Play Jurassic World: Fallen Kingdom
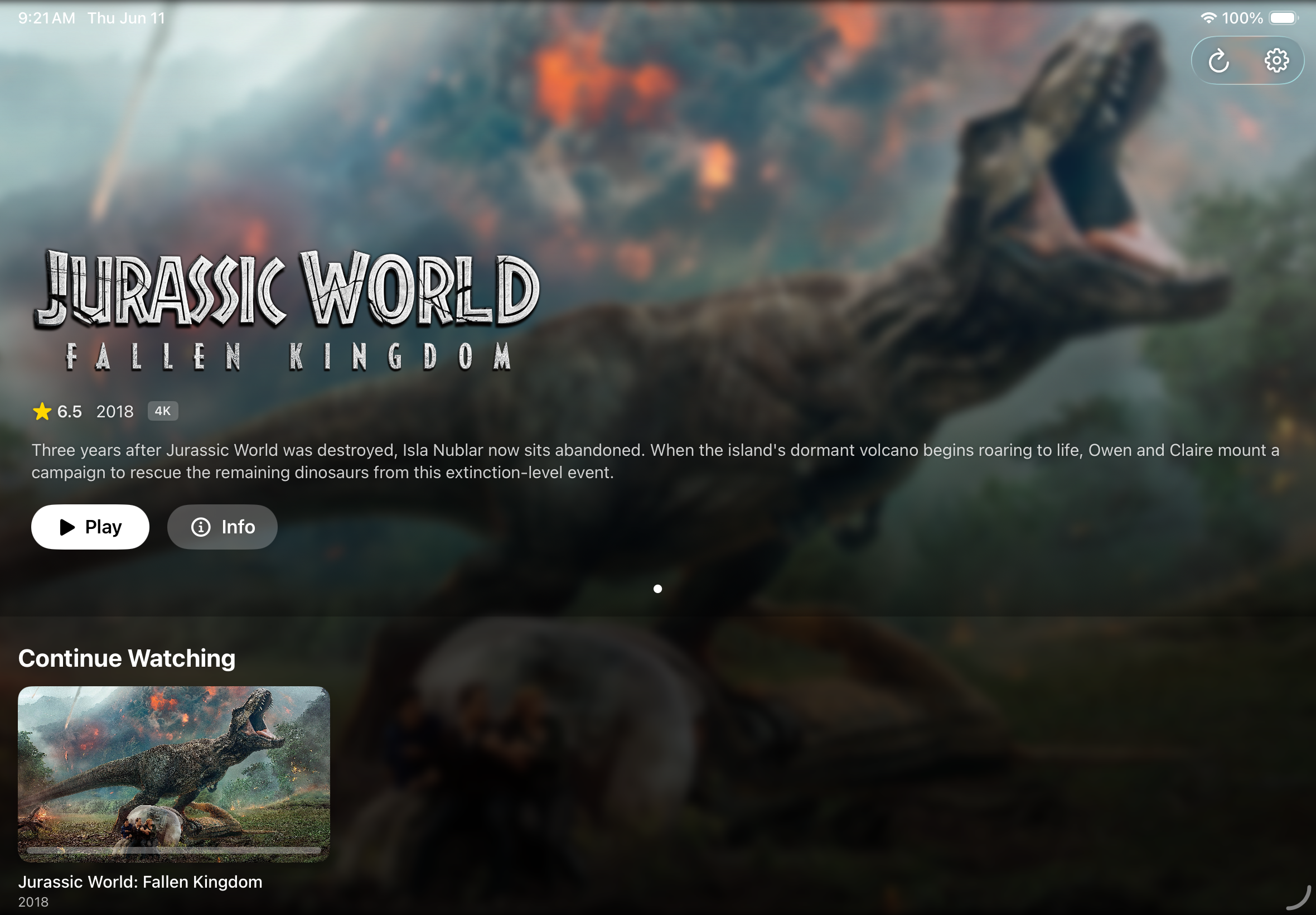Image resolution: width=1316 pixels, height=915 pixels. pos(90,527)
